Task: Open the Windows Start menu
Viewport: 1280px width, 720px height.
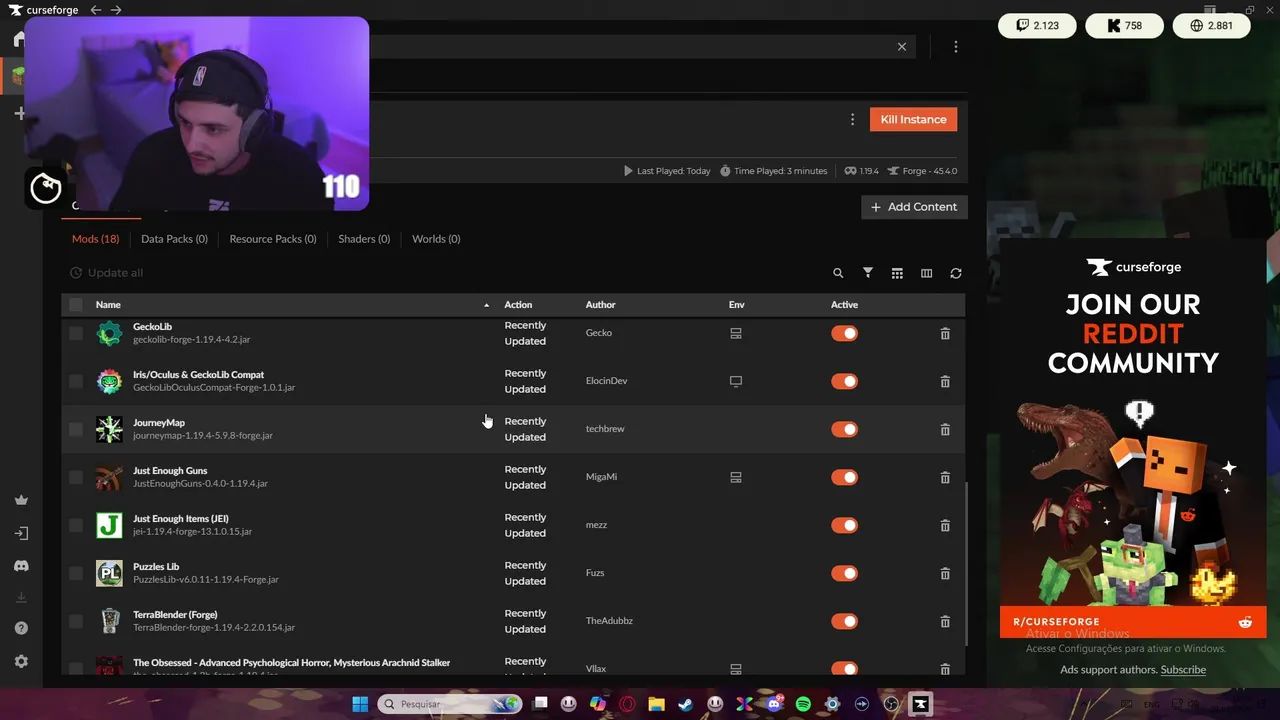Action: pyautogui.click(x=360, y=704)
